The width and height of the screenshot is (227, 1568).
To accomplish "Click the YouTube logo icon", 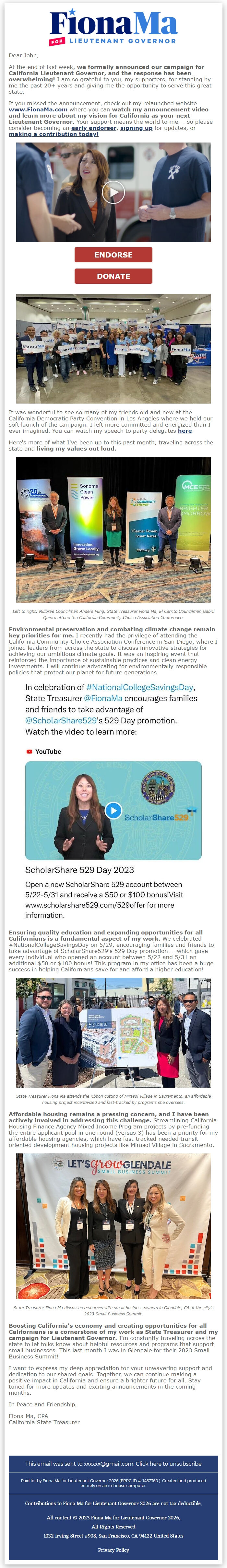I will pos(29,751).
